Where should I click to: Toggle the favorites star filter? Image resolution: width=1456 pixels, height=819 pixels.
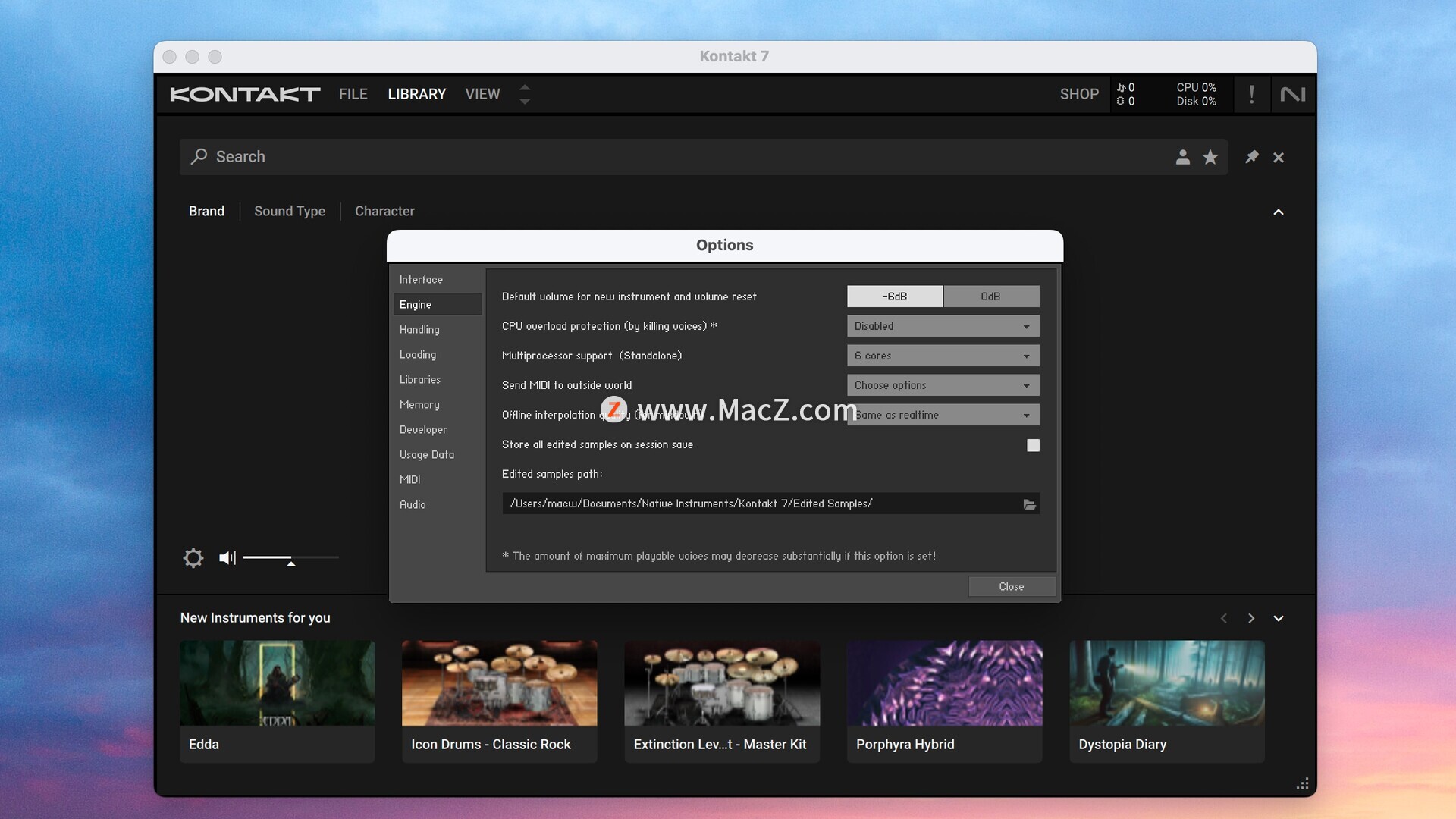pos(1210,157)
